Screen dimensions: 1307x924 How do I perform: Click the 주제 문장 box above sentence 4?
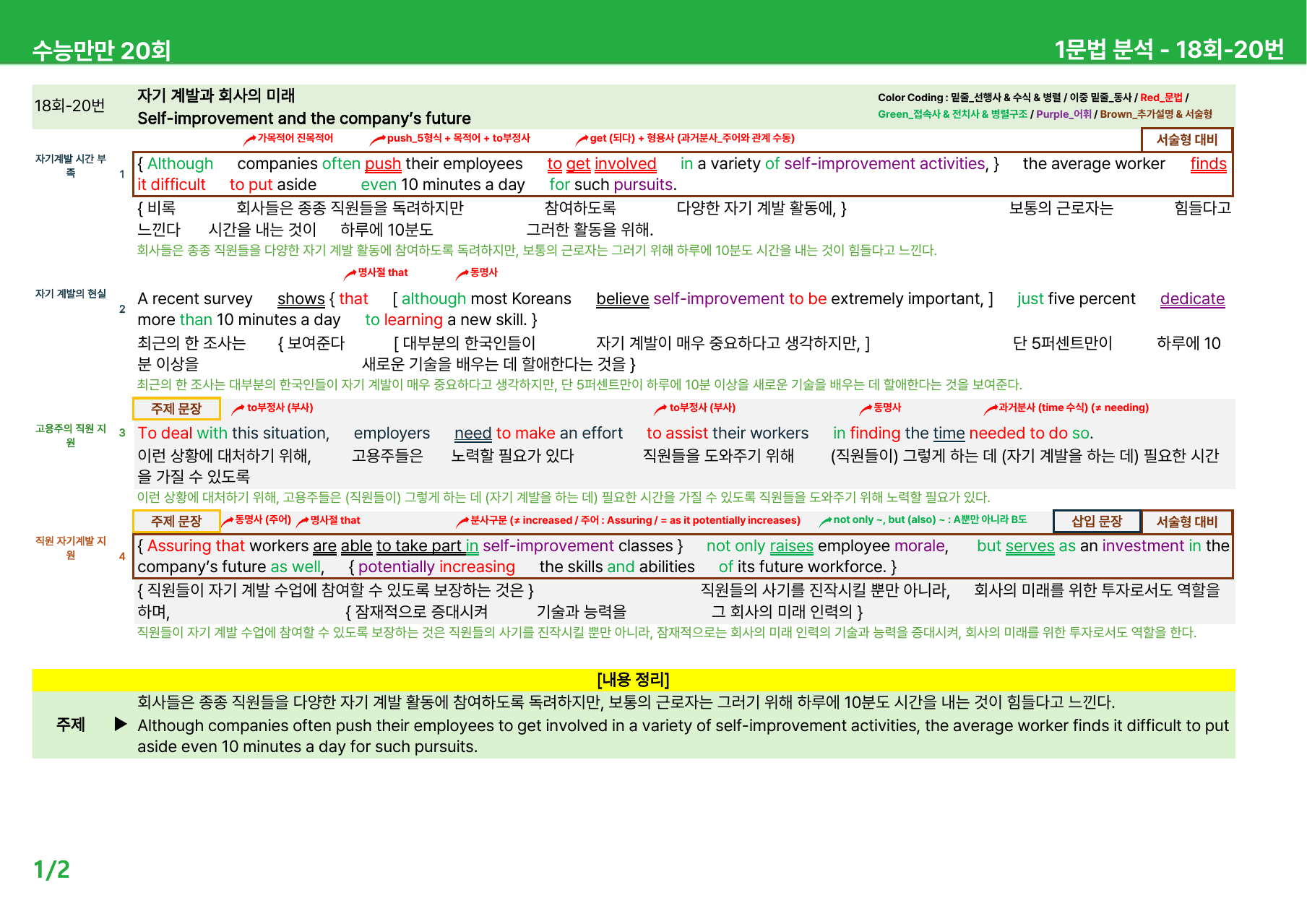click(x=176, y=521)
